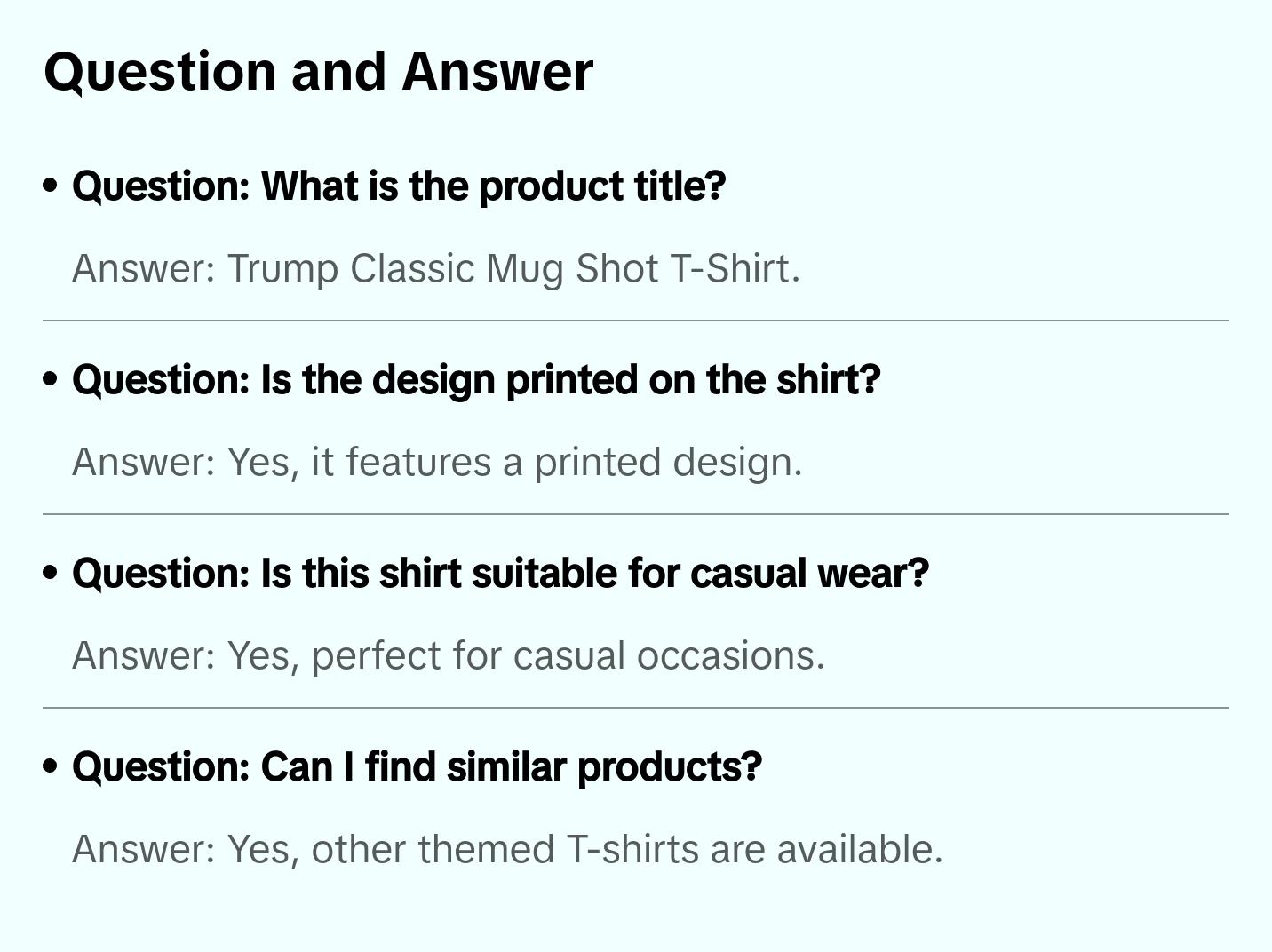Click the "it features a printed design" answer
Screen dimensions: 1272x952
[x=437, y=462]
